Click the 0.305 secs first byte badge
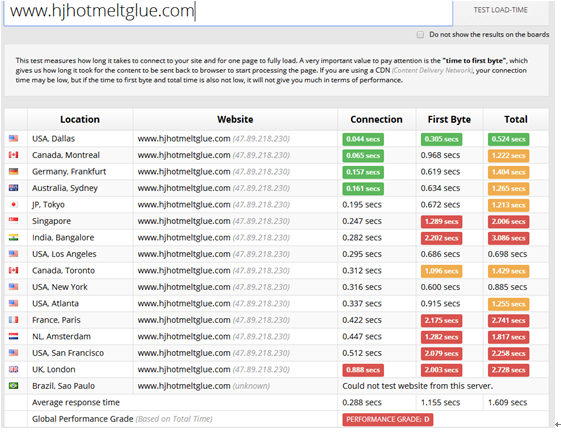 [441, 139]
